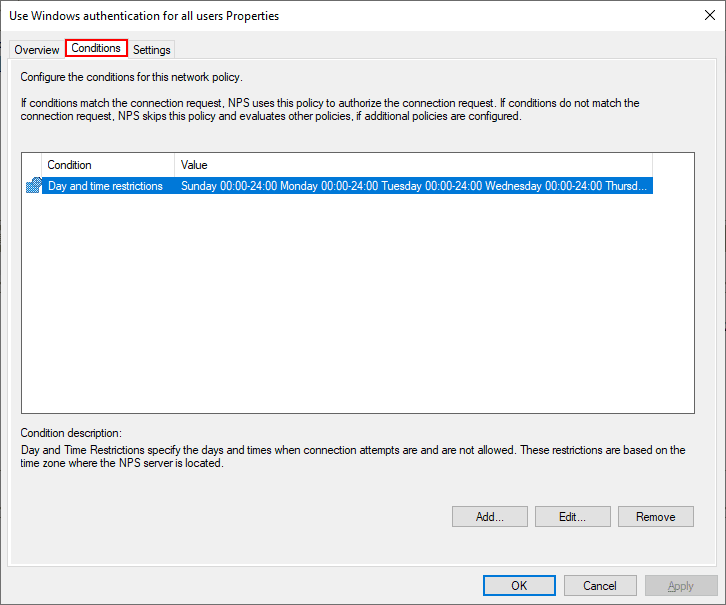
Task: Click the 'Configure the conditions' instruction text
Action: point(132,77)
